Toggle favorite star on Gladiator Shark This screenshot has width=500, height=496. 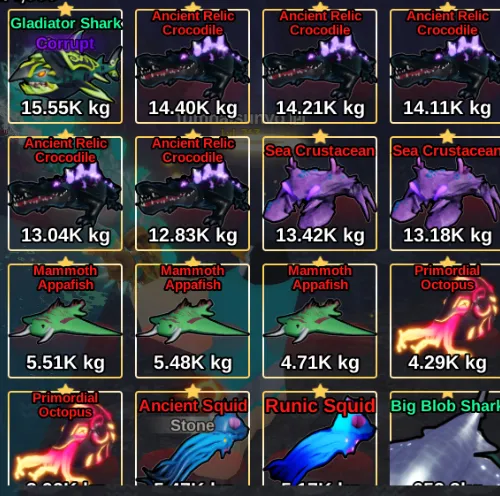point(65,9)
